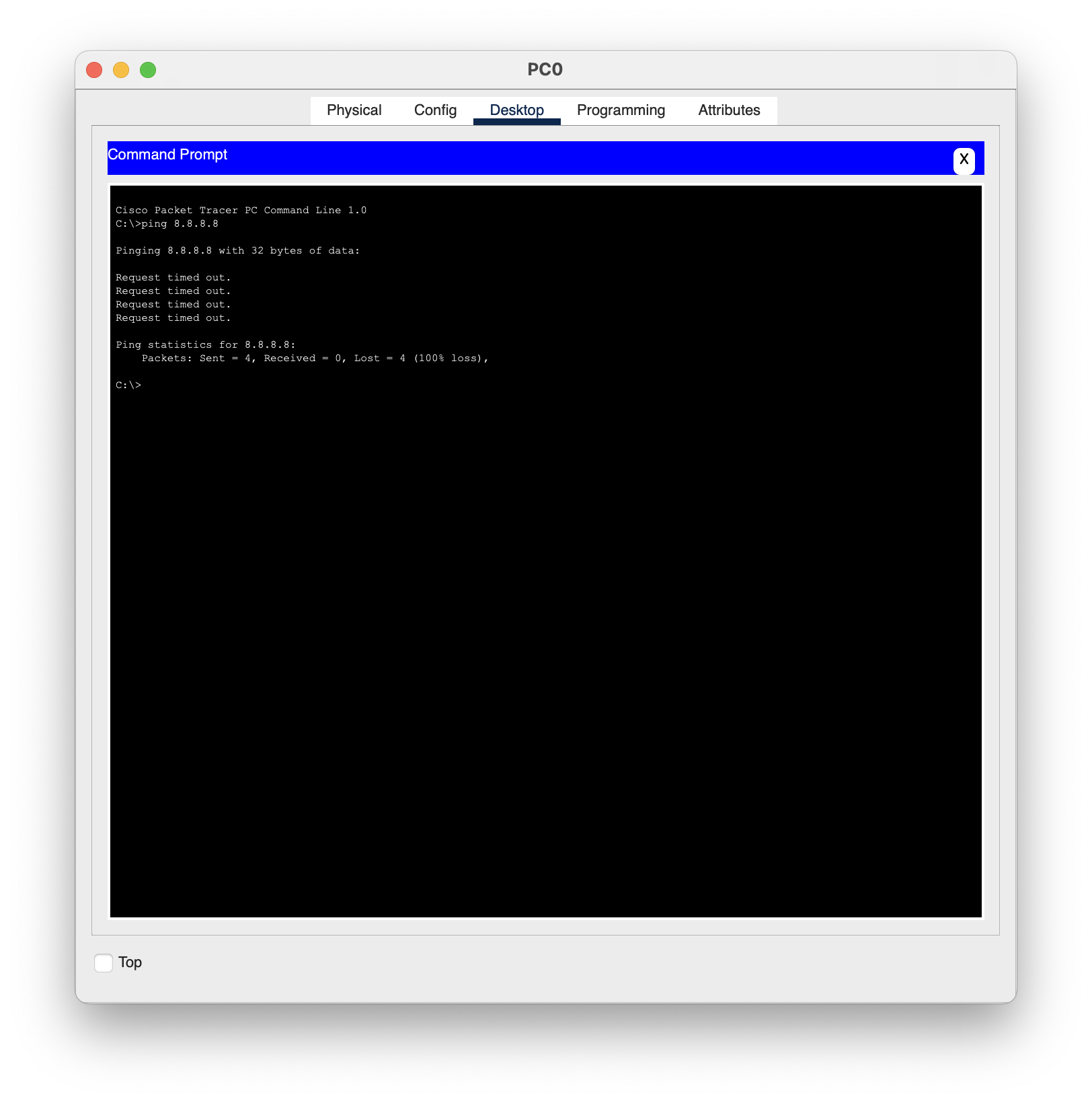Click the 'Pinging 8.8.8.8 with 32 bytes' line
Screen dimensions: 1092x1103
(237, 251)
